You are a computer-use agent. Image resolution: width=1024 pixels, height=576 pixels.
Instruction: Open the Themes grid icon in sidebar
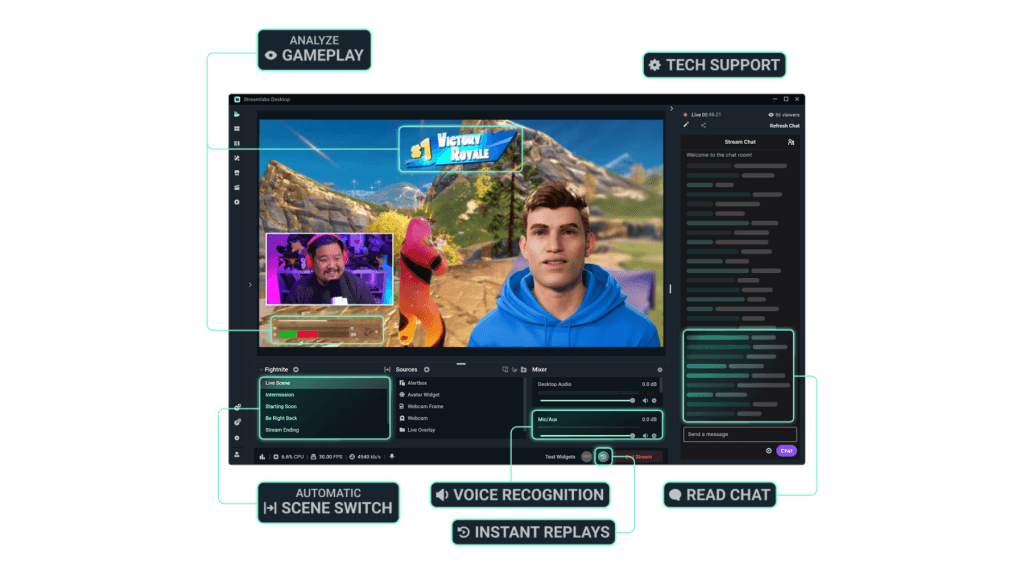click(236, 129)
